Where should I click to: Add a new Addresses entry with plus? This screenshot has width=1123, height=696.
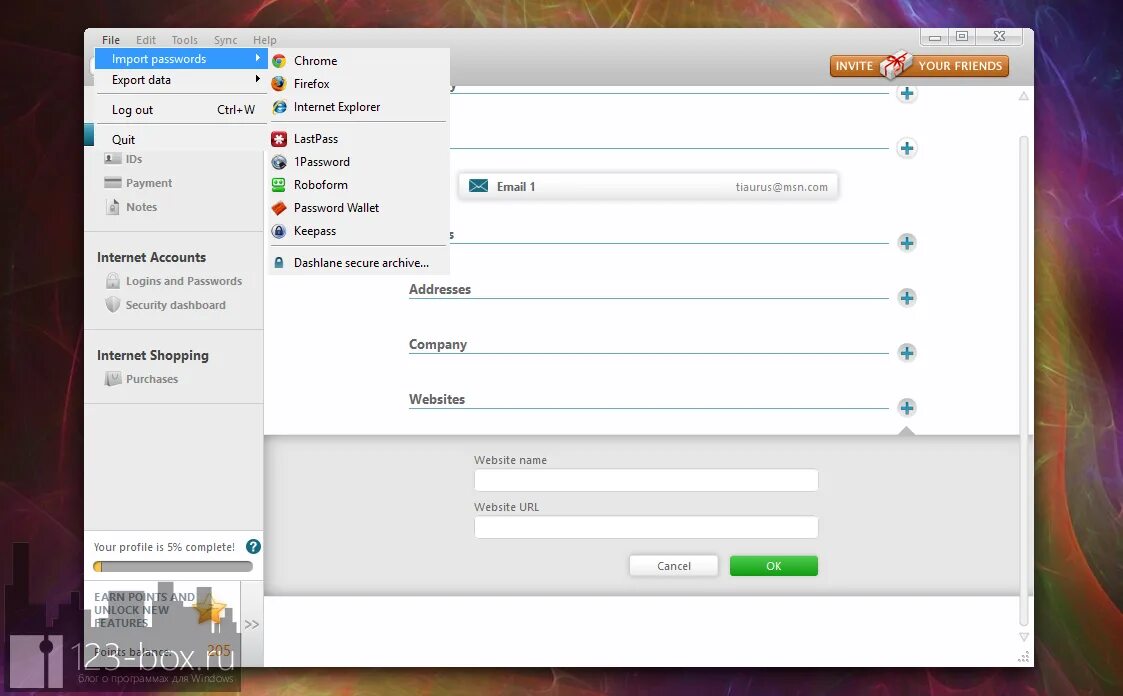click(x=907, y=297)
